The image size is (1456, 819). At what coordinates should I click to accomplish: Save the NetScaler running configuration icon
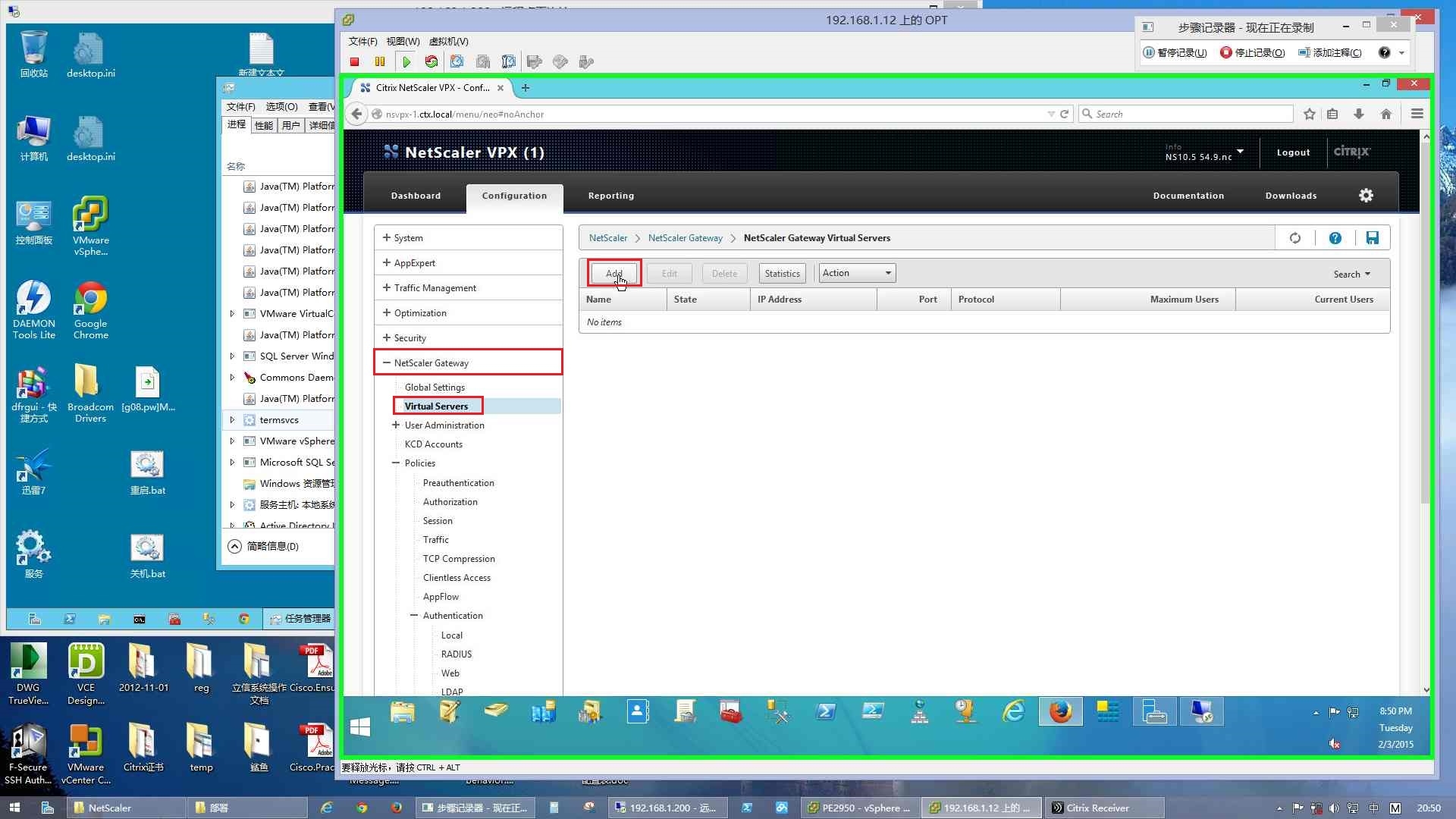pos(1373,238)
